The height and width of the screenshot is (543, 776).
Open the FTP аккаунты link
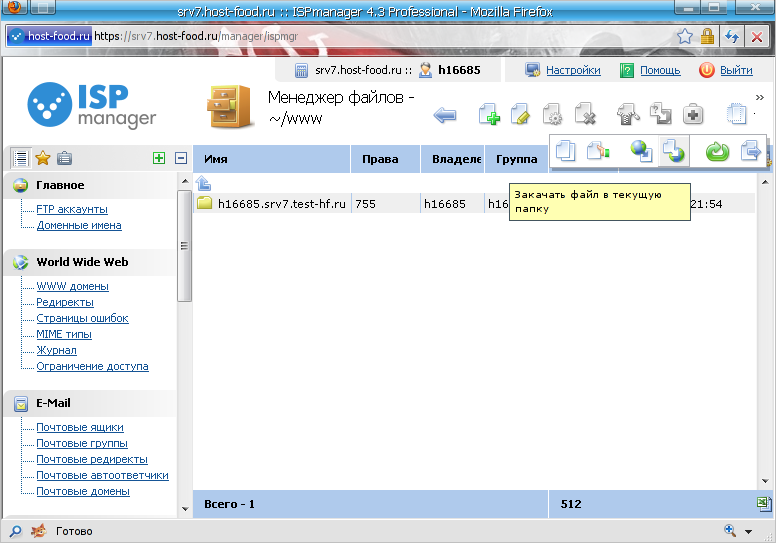(x=72, y=210)
